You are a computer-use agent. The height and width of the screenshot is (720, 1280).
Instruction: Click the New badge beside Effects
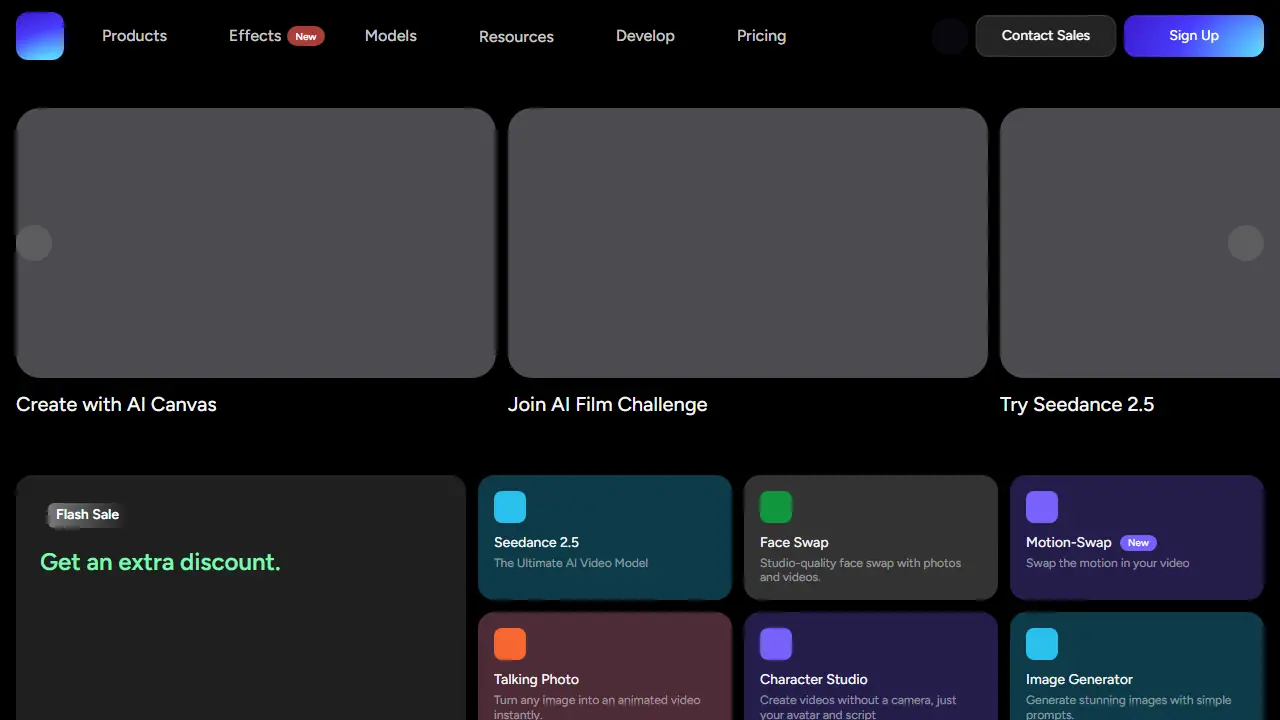pos(306,36)
